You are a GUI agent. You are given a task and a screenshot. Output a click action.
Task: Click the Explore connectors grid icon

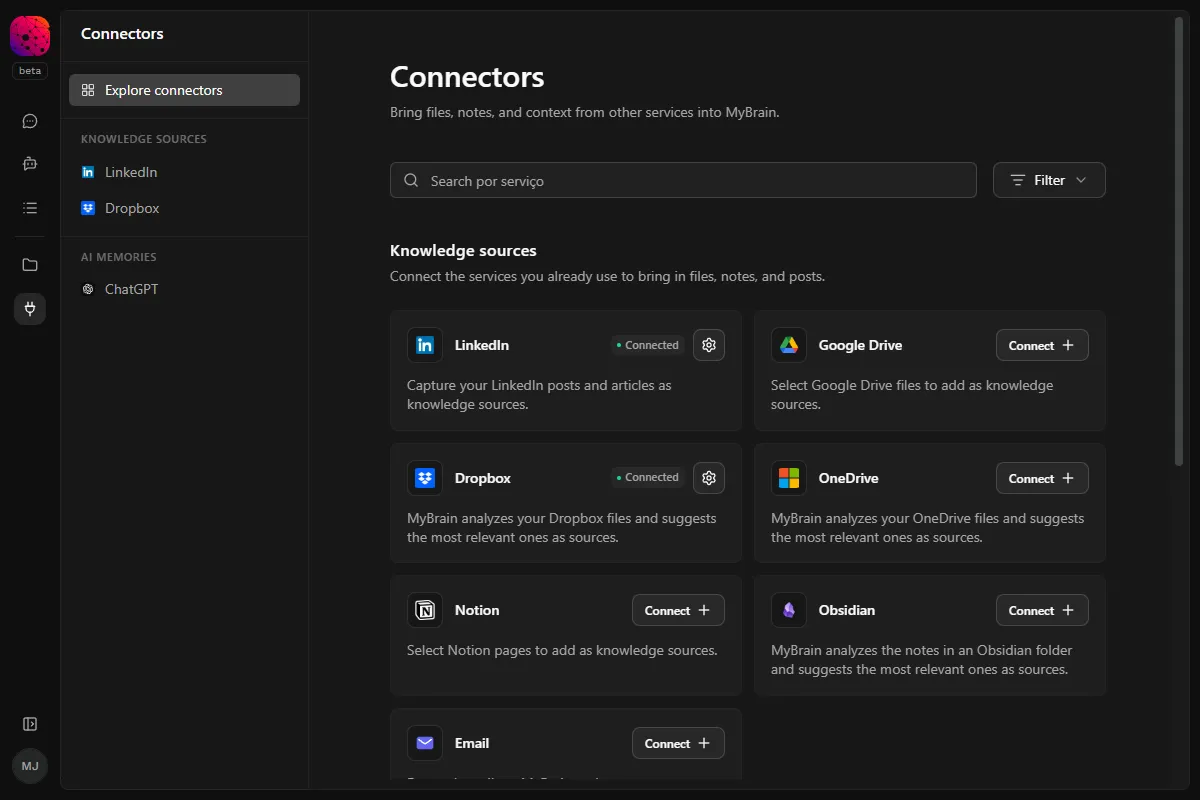click(88, 90)
